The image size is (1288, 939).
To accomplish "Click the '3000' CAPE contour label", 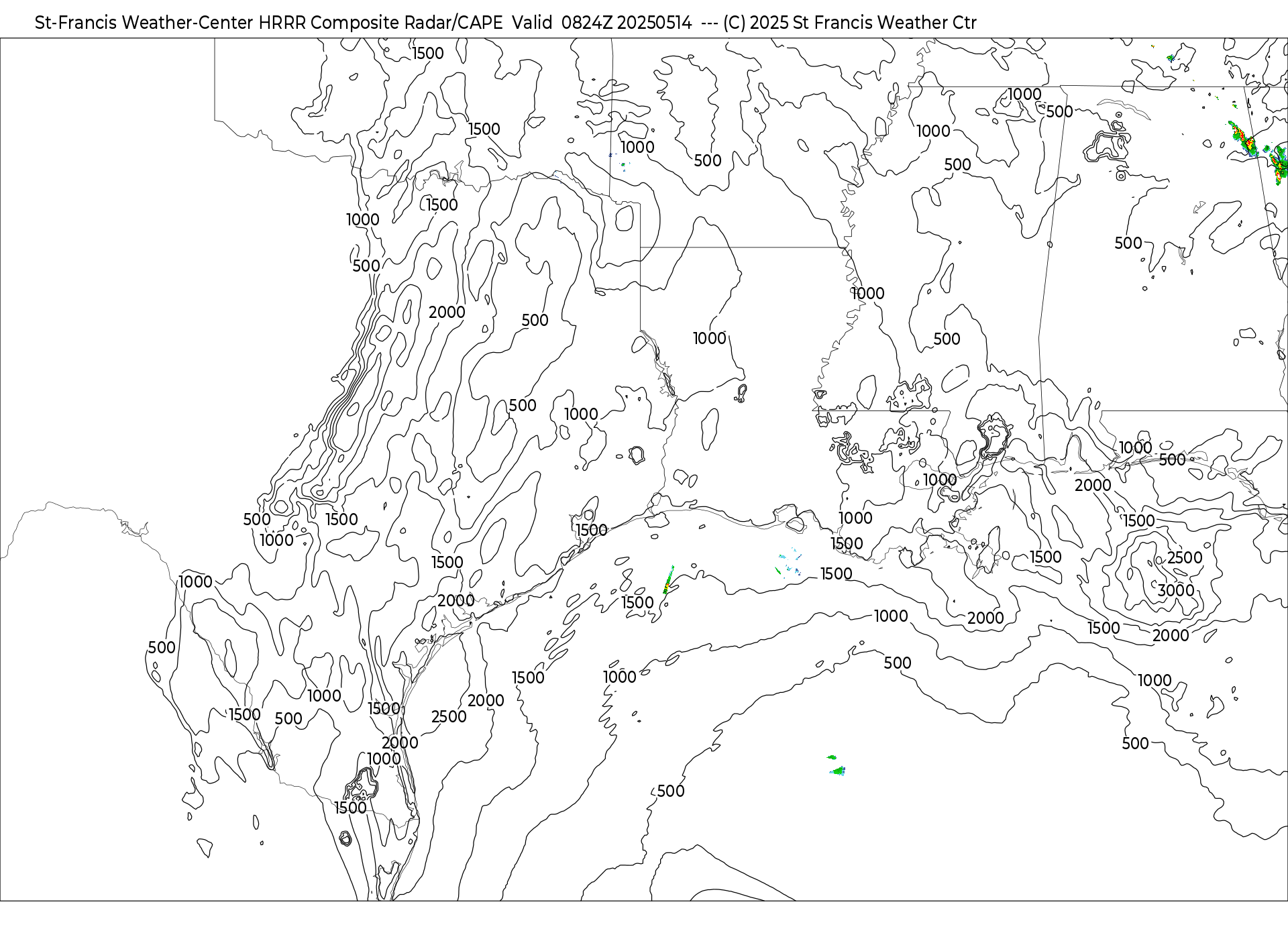I will click(1176, 590).
